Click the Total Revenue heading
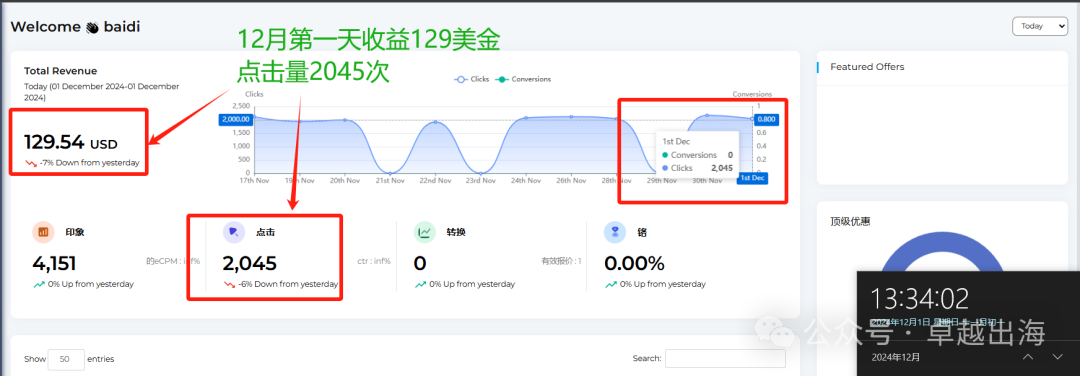The image size is (1080, 376). (61, 71)
